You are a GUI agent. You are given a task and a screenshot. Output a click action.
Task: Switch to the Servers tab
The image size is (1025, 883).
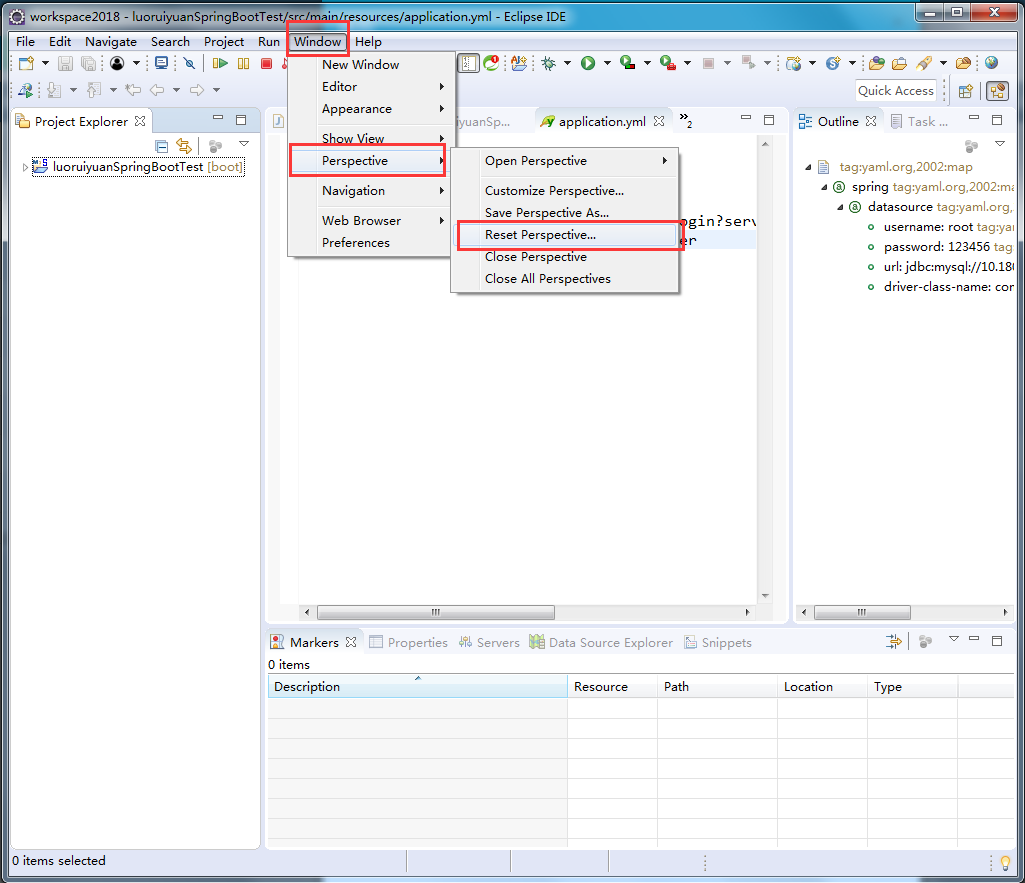click(x=488, y=642)
